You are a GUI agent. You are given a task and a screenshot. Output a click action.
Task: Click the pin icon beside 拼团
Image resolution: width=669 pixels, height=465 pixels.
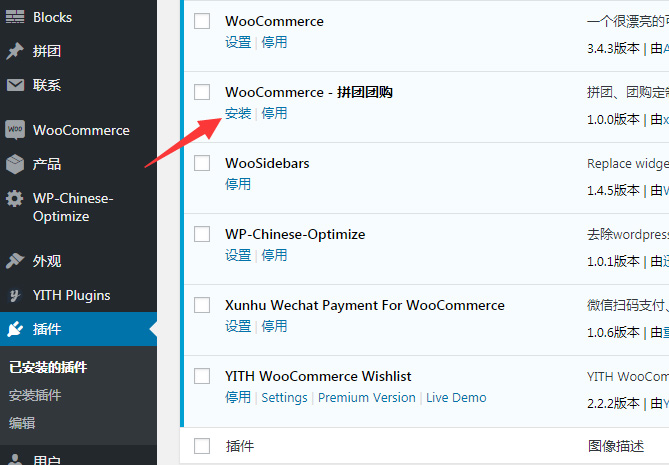[15, 51]
